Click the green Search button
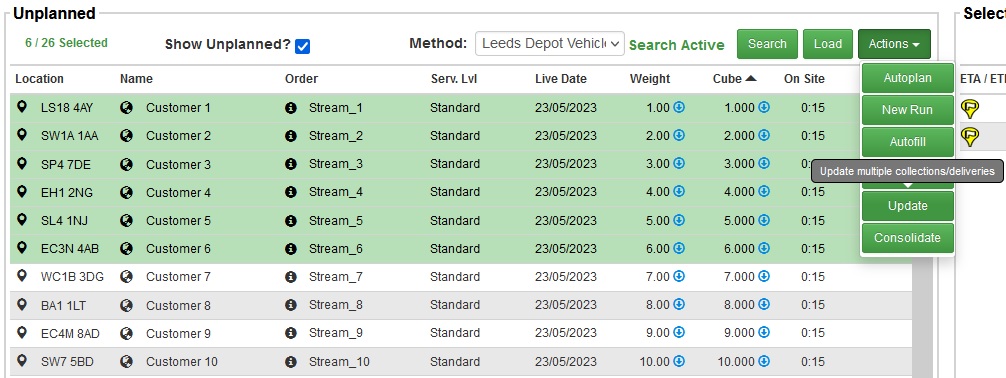The height and width of the screenshot is (378, 1006). tap(767, 44)
